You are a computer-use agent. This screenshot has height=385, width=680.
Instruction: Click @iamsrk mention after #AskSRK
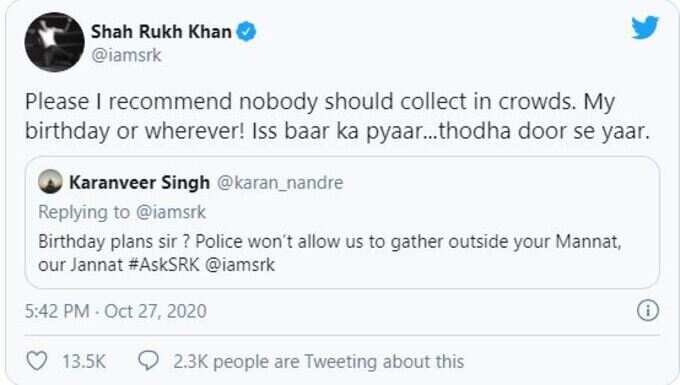(x=239, y=264)
